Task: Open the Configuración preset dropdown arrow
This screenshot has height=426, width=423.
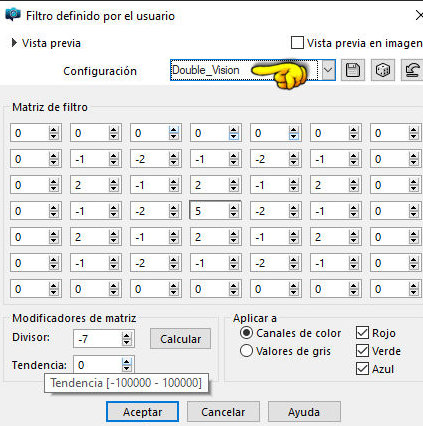Action: click(x=328, y=70)
